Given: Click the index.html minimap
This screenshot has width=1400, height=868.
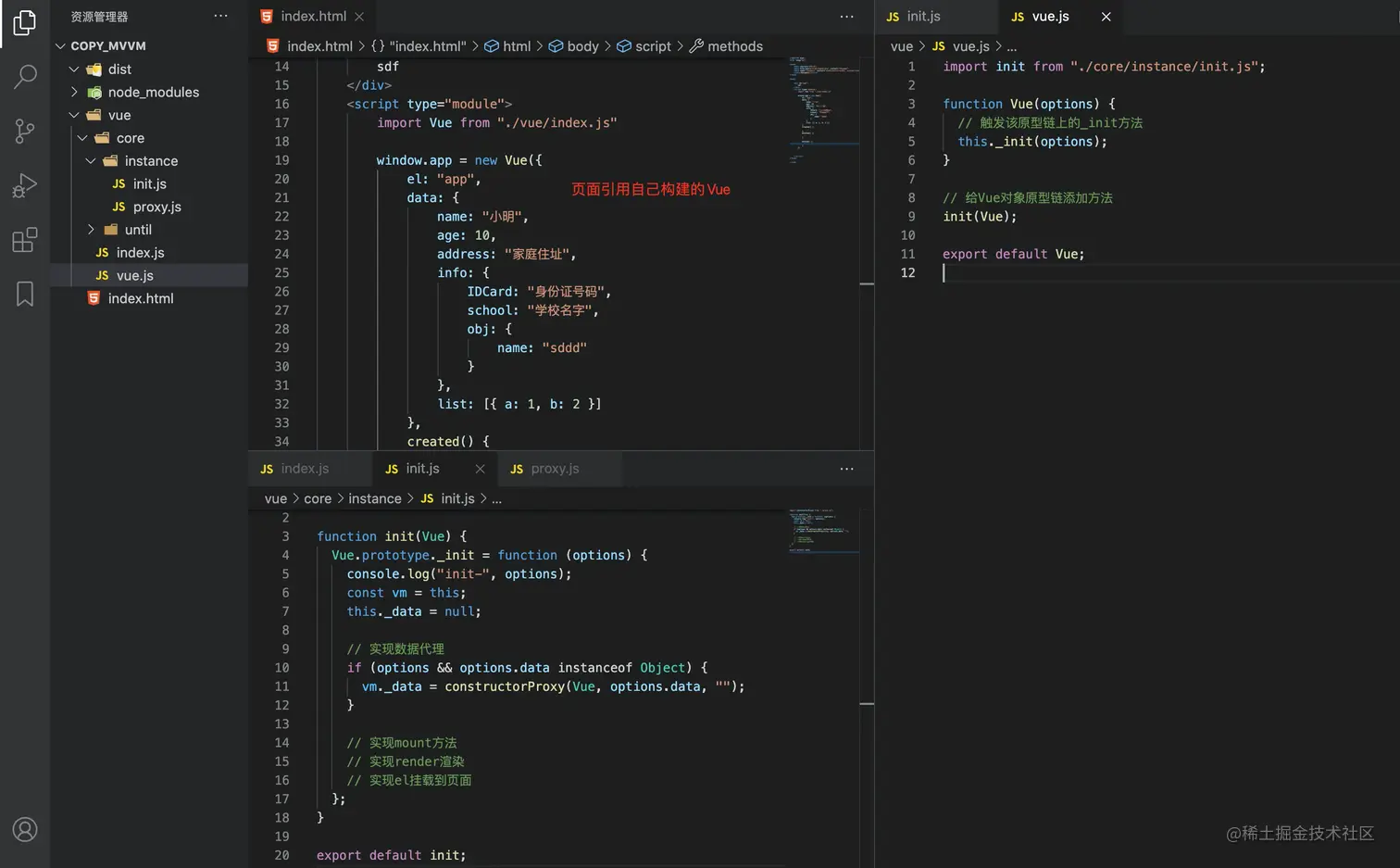Looking at the screenshot, I should [x=824, y=111].
